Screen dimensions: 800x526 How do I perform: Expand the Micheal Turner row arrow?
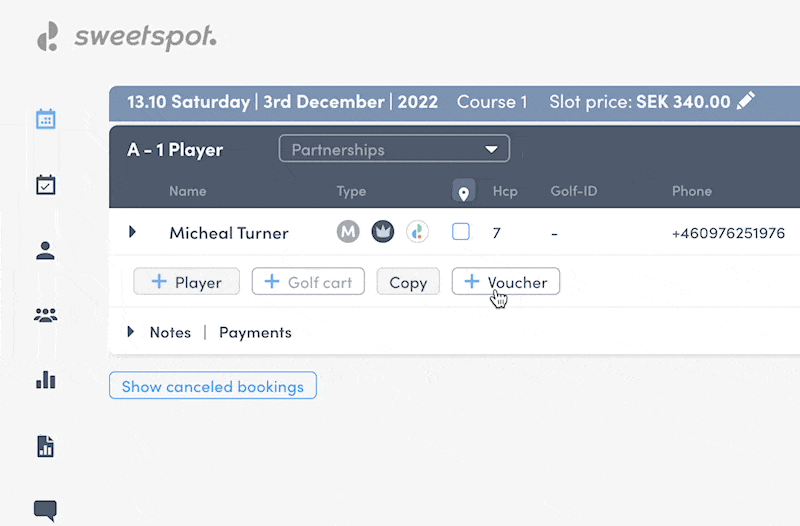click(132, 232)
